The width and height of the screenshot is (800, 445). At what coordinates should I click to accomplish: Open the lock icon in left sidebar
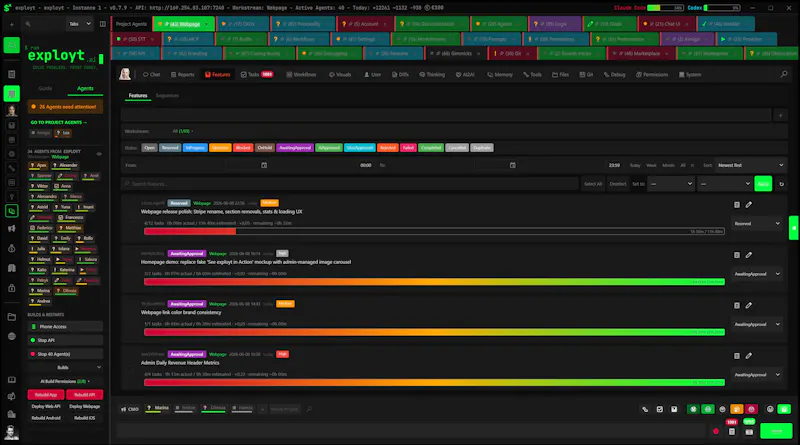point(12,288)
